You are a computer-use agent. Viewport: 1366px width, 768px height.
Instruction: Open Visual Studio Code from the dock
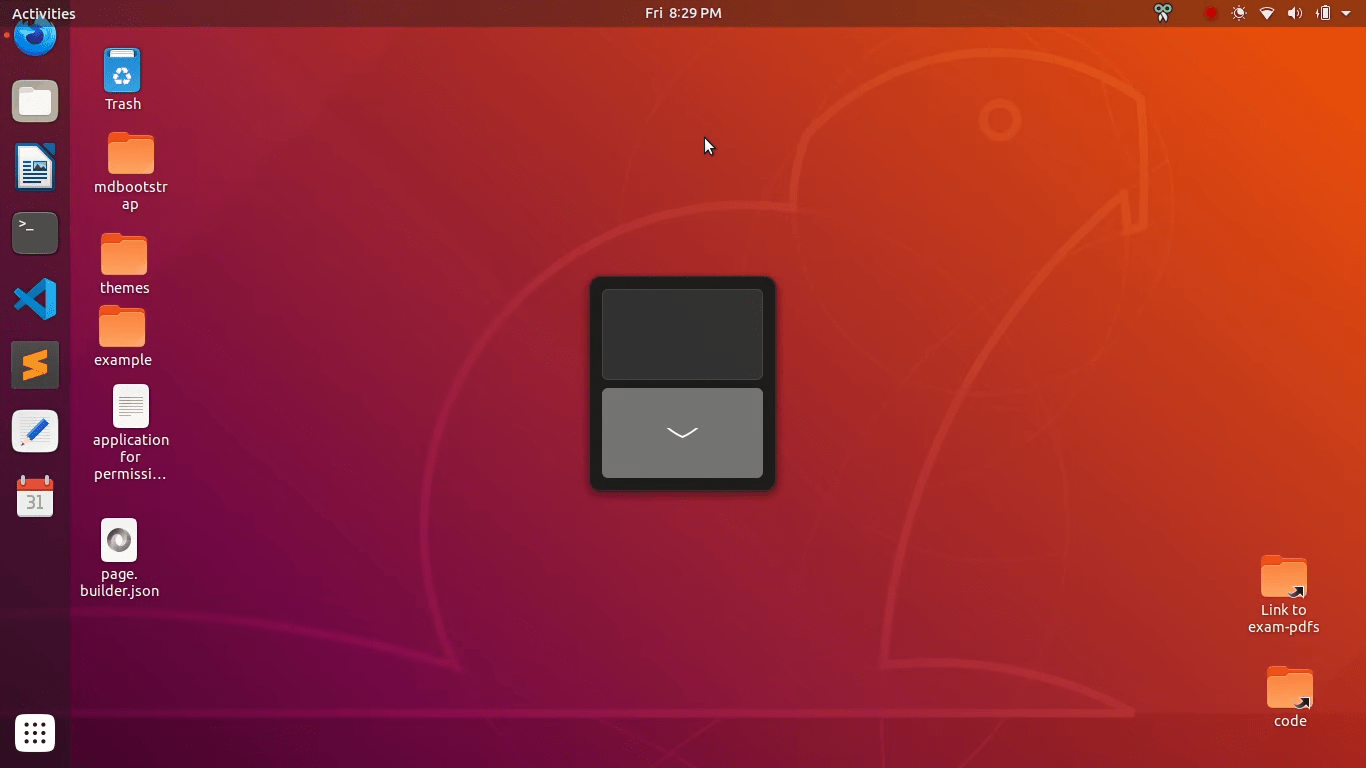pos(34,299)
